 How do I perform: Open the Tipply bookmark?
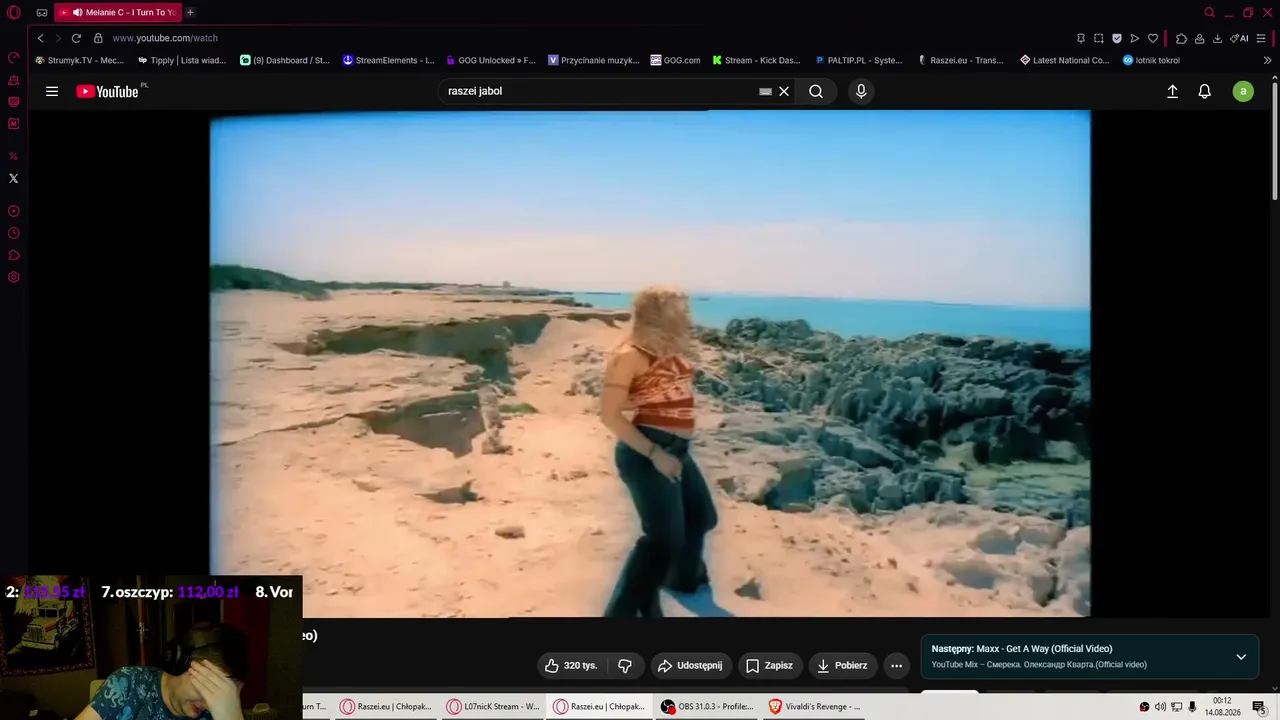[182, 60]
